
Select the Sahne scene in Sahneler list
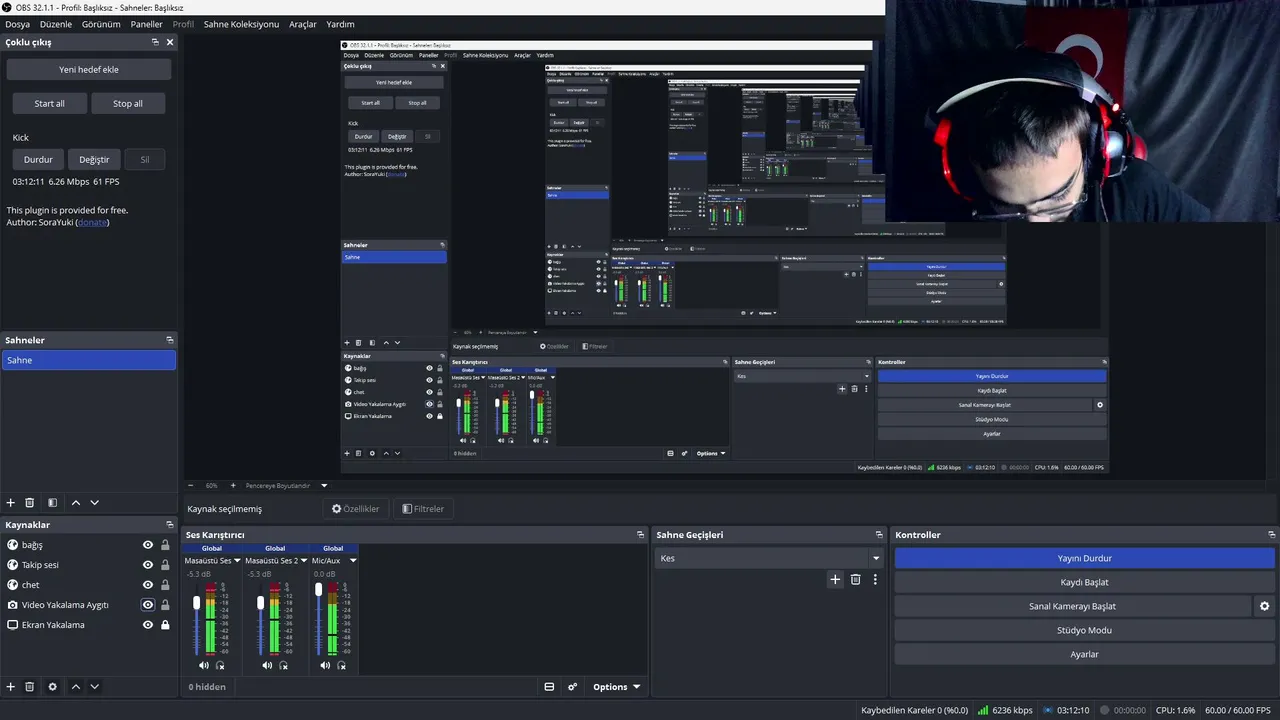89,360
